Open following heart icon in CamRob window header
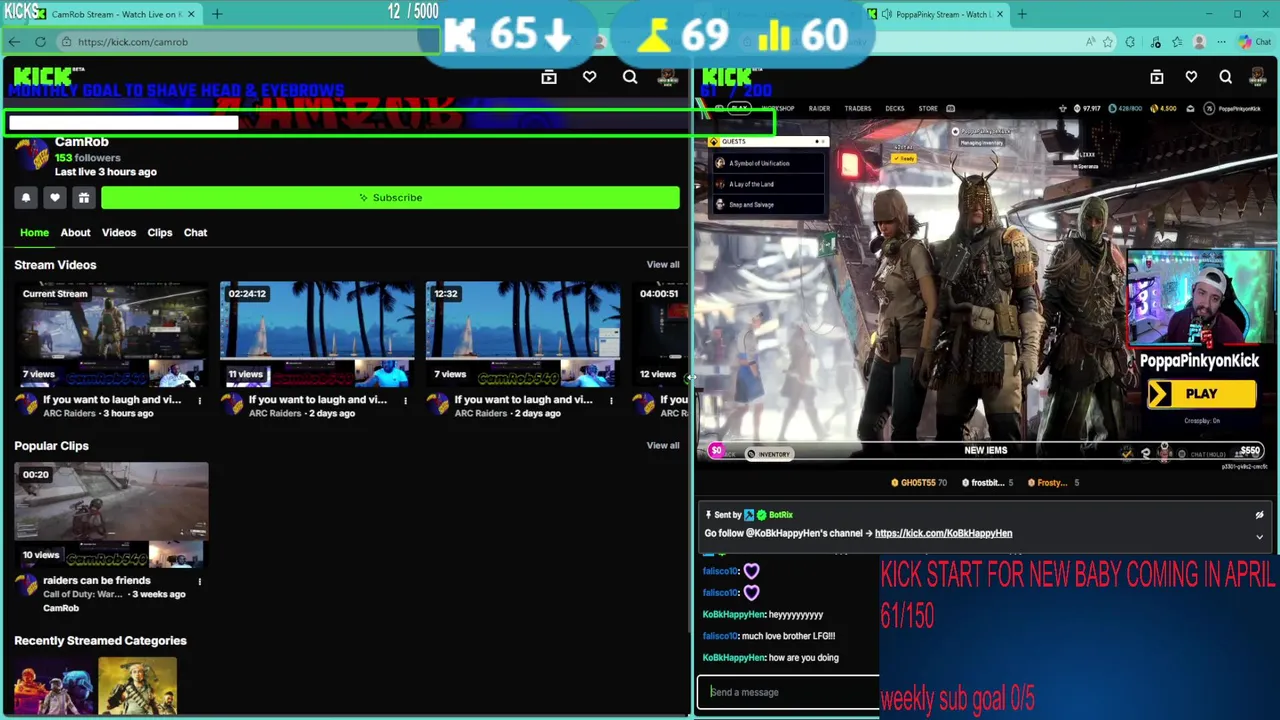1280x720 pixels. click(x=589, y=77)
